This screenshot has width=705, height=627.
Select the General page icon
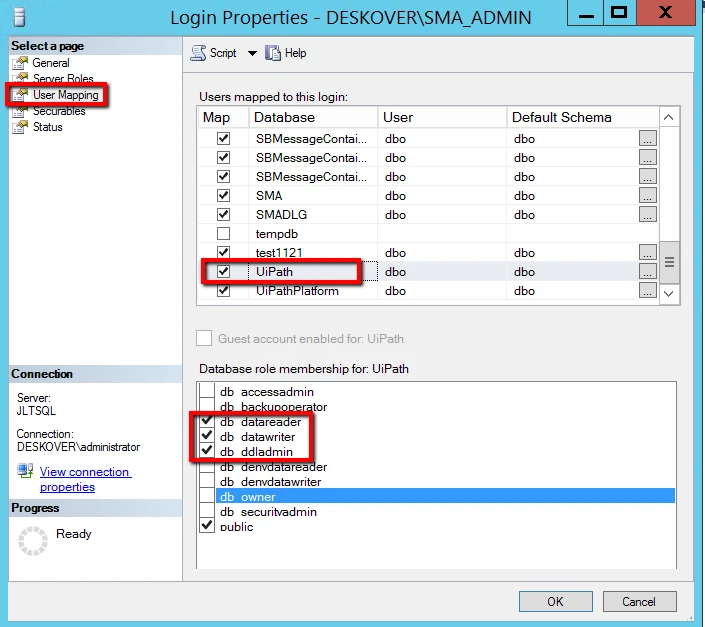(20, 63)
